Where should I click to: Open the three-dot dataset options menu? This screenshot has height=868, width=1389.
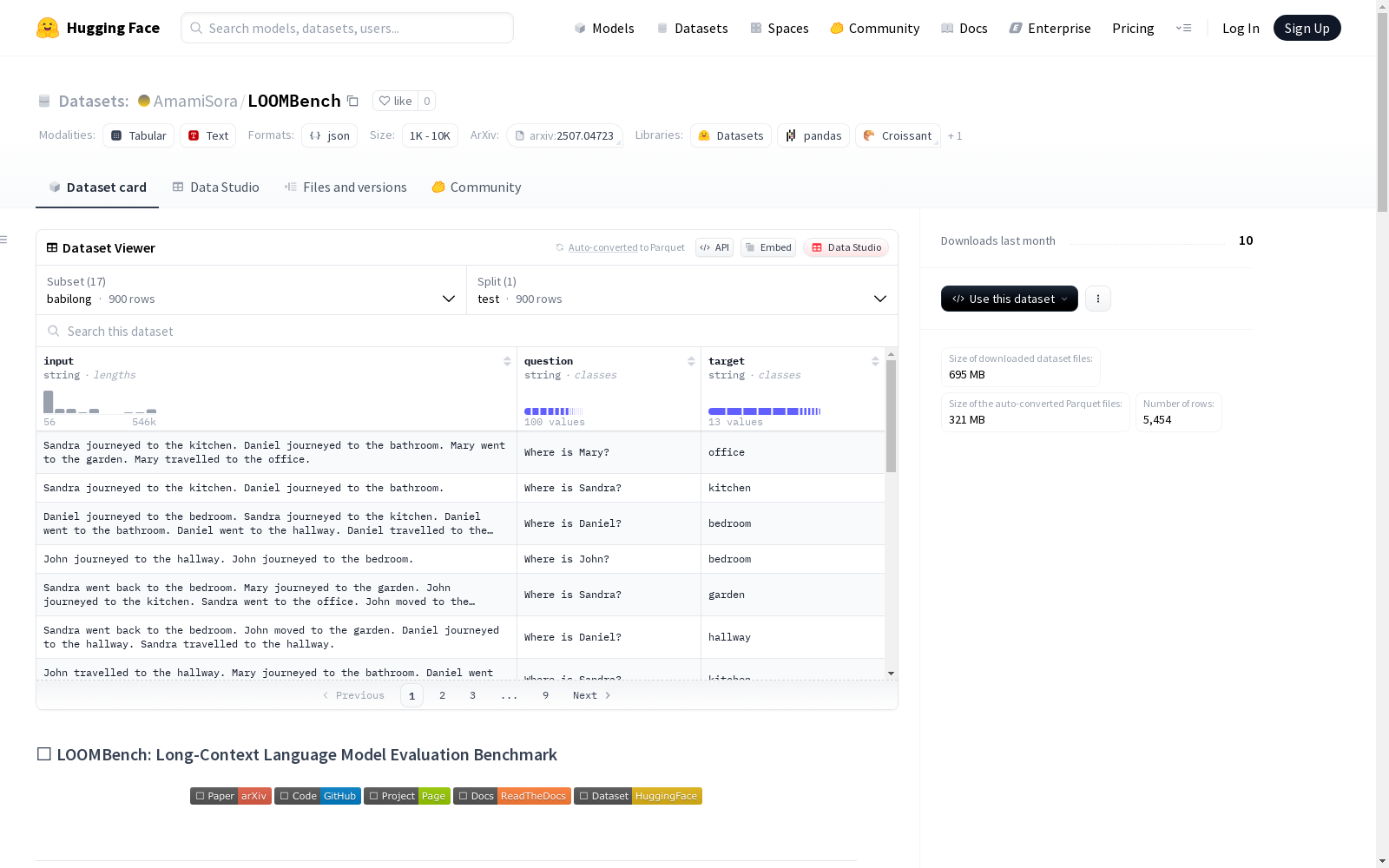(1098, 299)
